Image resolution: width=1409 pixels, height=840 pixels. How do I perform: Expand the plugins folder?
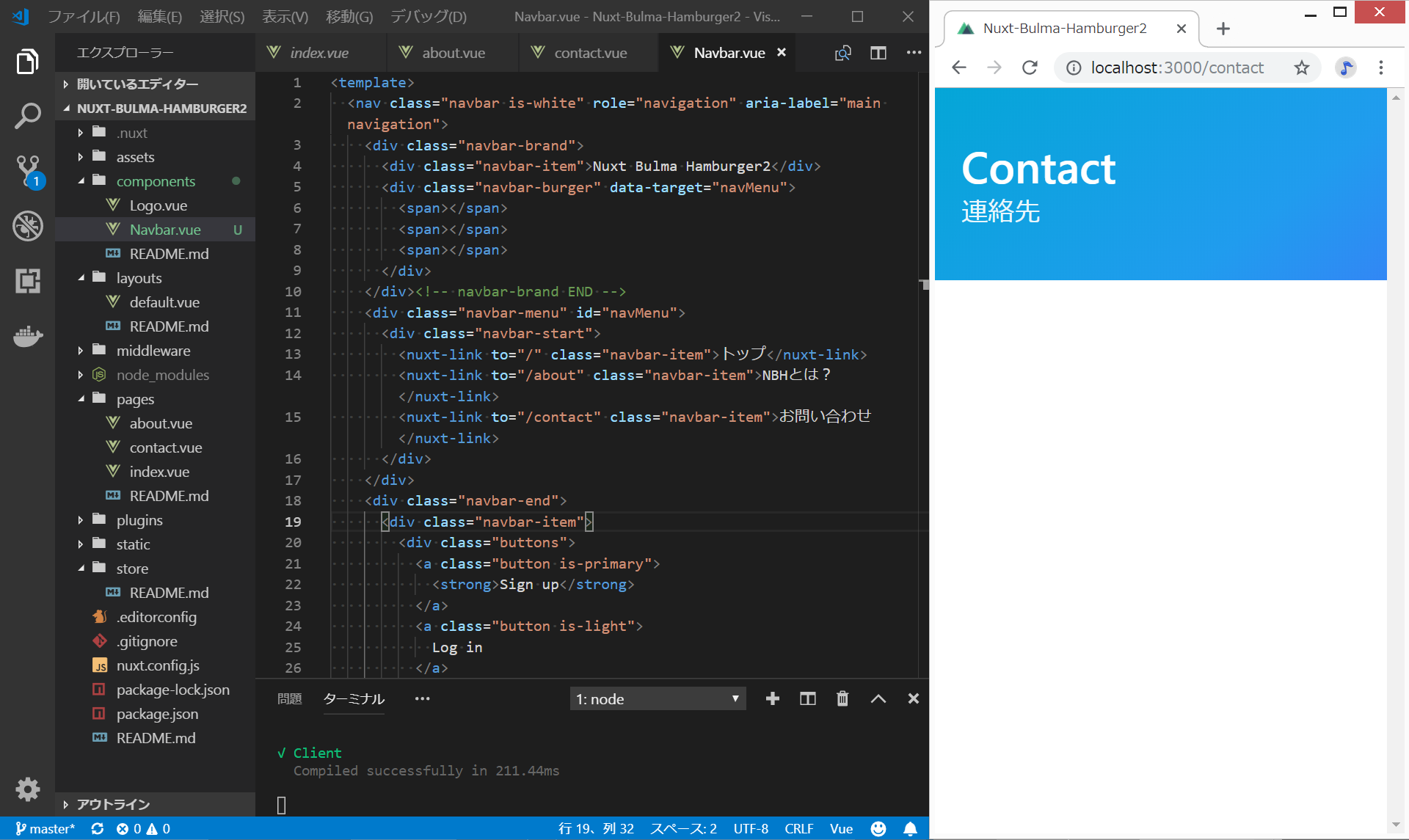(139, 520)
